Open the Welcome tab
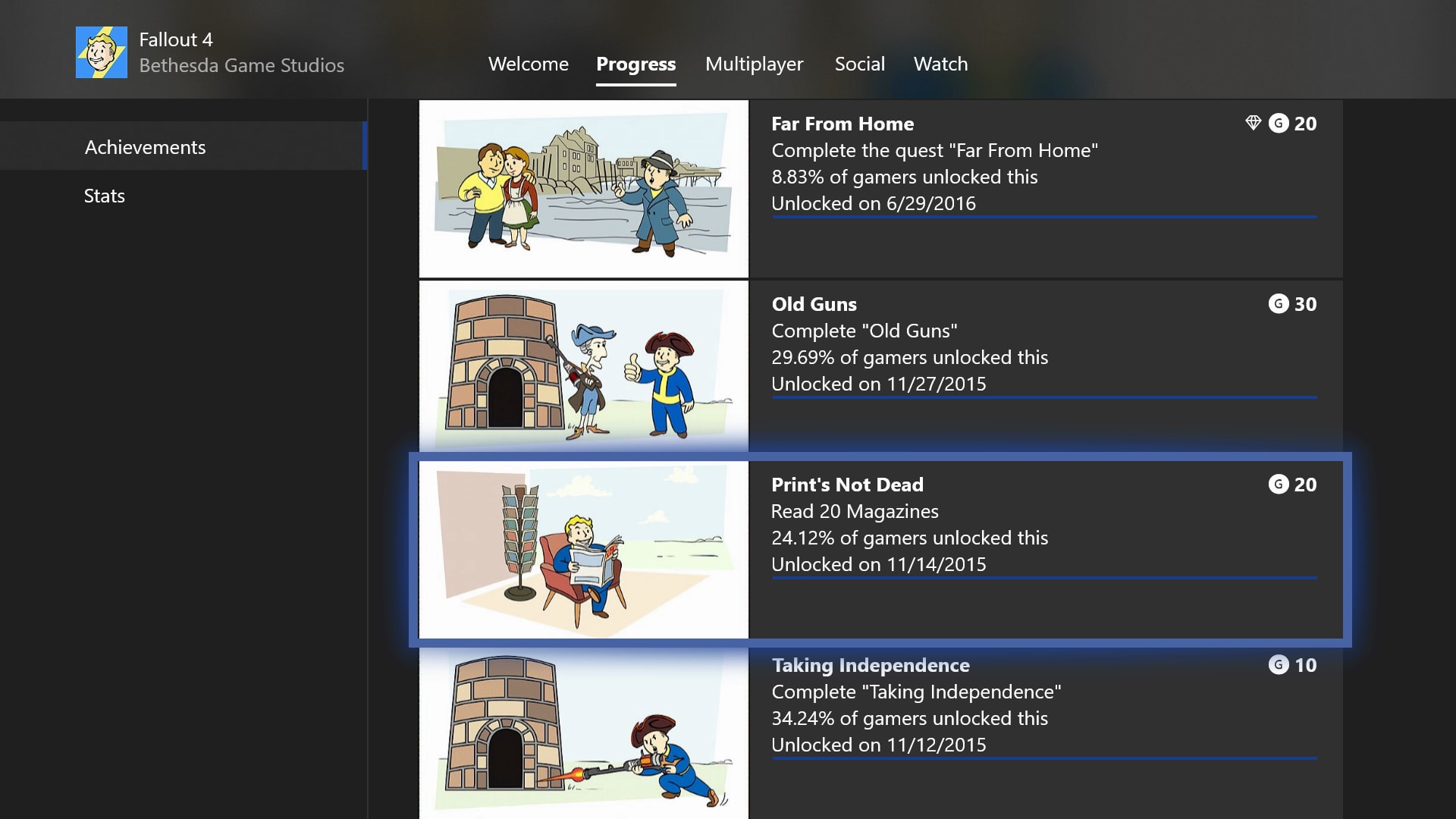1456x819 pixels. pos(529,64)
